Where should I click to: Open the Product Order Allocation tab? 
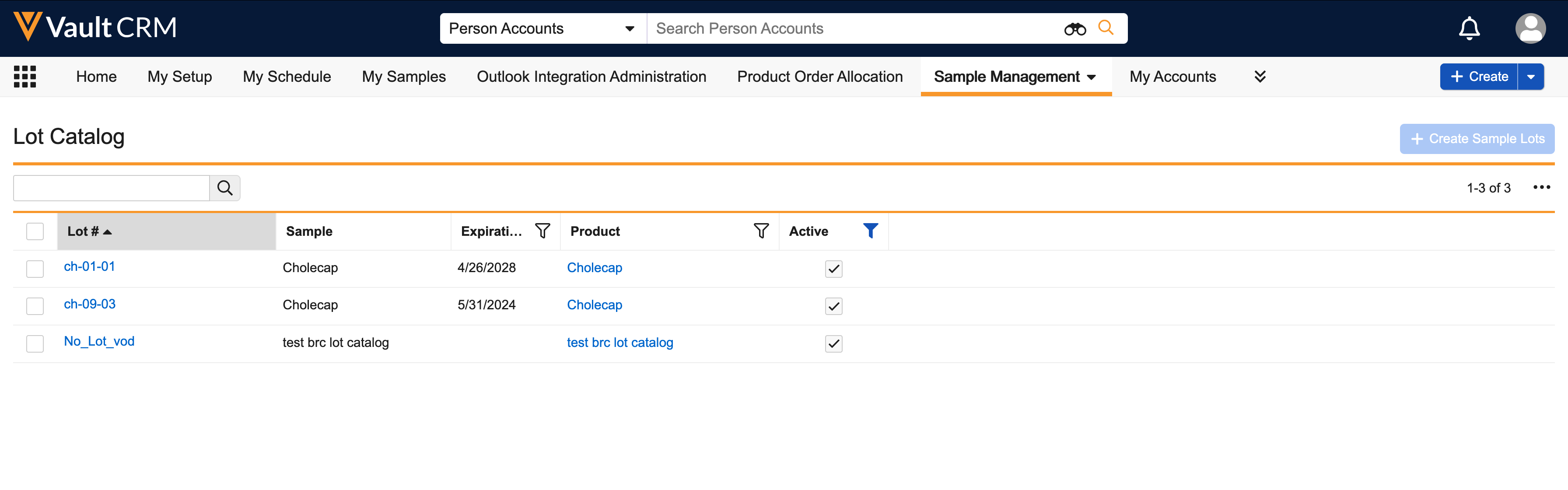[819, 77]
